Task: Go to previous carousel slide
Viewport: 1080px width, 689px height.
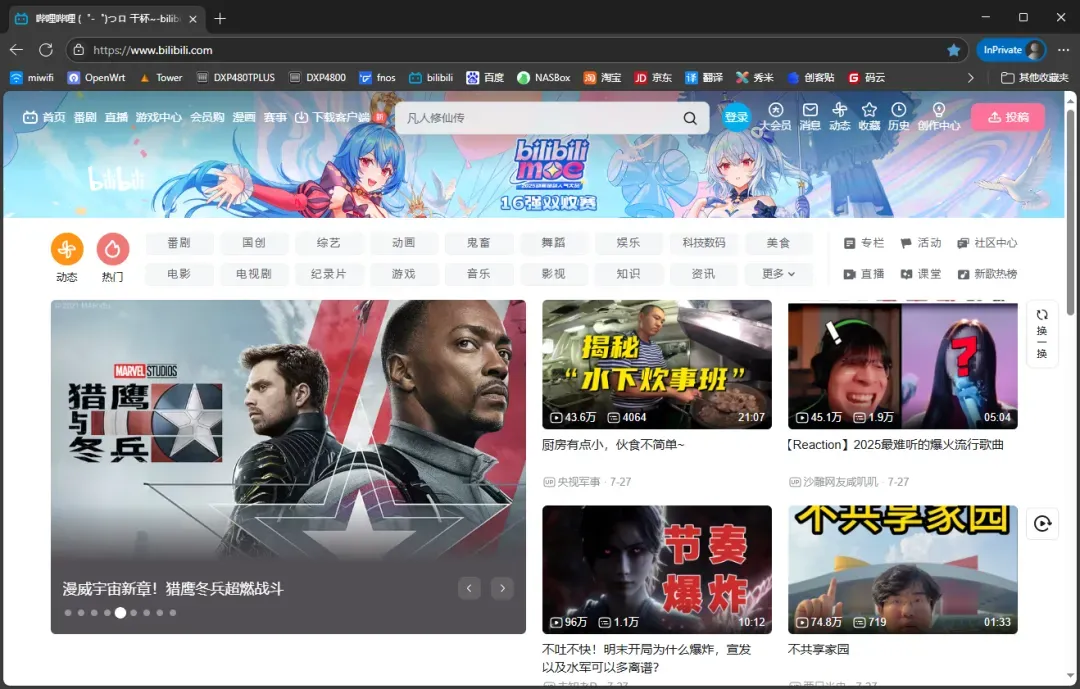Action: pyautogui.click(x=469, y=588)
